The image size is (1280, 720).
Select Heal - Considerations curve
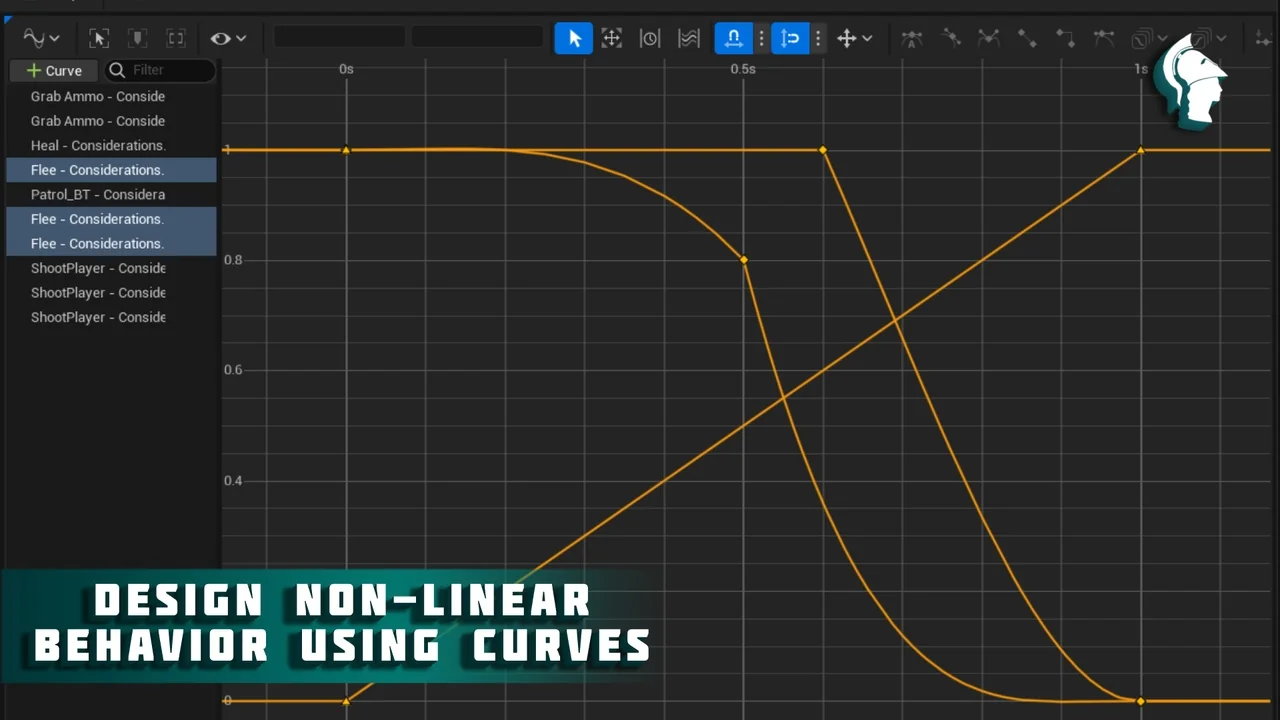coord(98,146)
